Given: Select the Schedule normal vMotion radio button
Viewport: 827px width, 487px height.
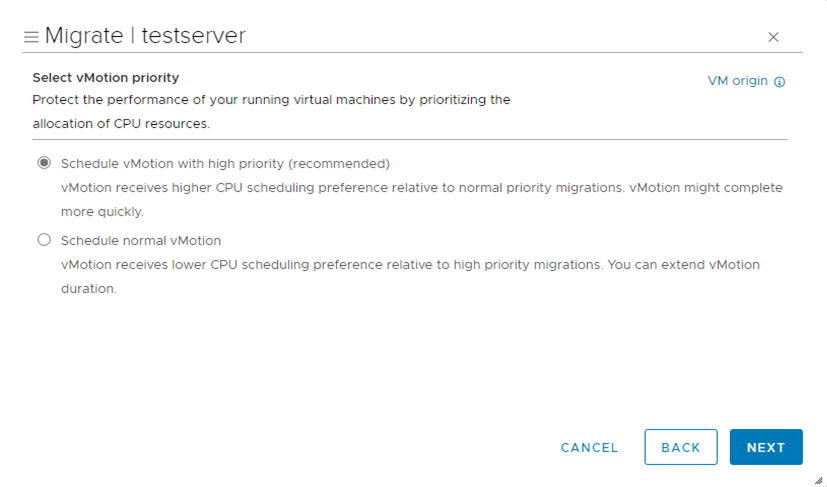Looking at the screenshot, I should click(x=43, y=240).
